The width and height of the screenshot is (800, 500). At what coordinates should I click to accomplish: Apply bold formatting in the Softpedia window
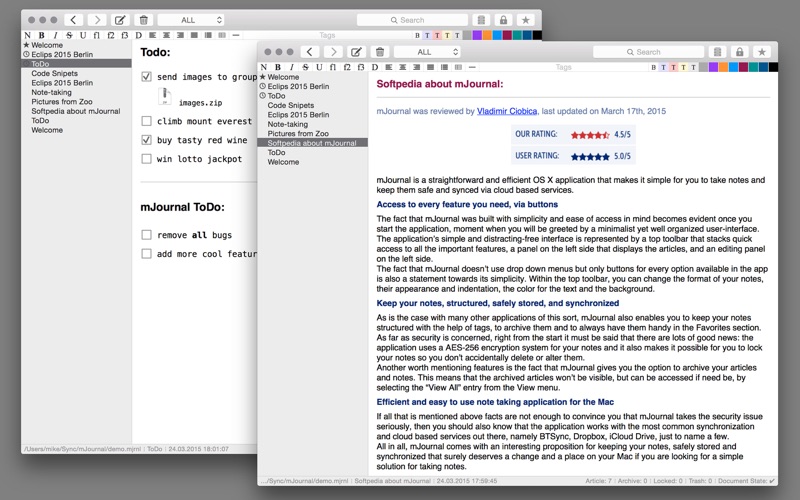278,67
